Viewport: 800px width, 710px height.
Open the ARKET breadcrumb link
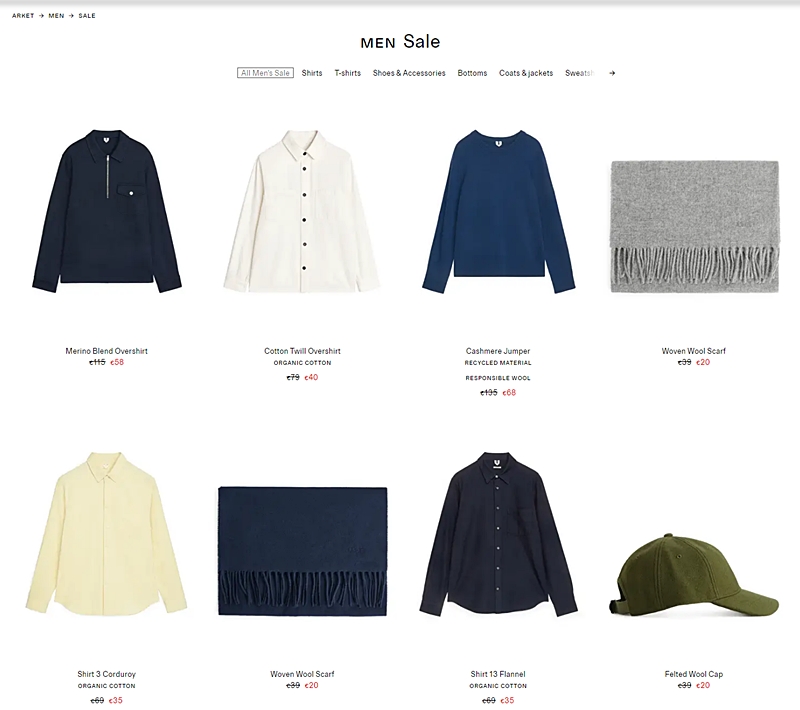(23, 16)
